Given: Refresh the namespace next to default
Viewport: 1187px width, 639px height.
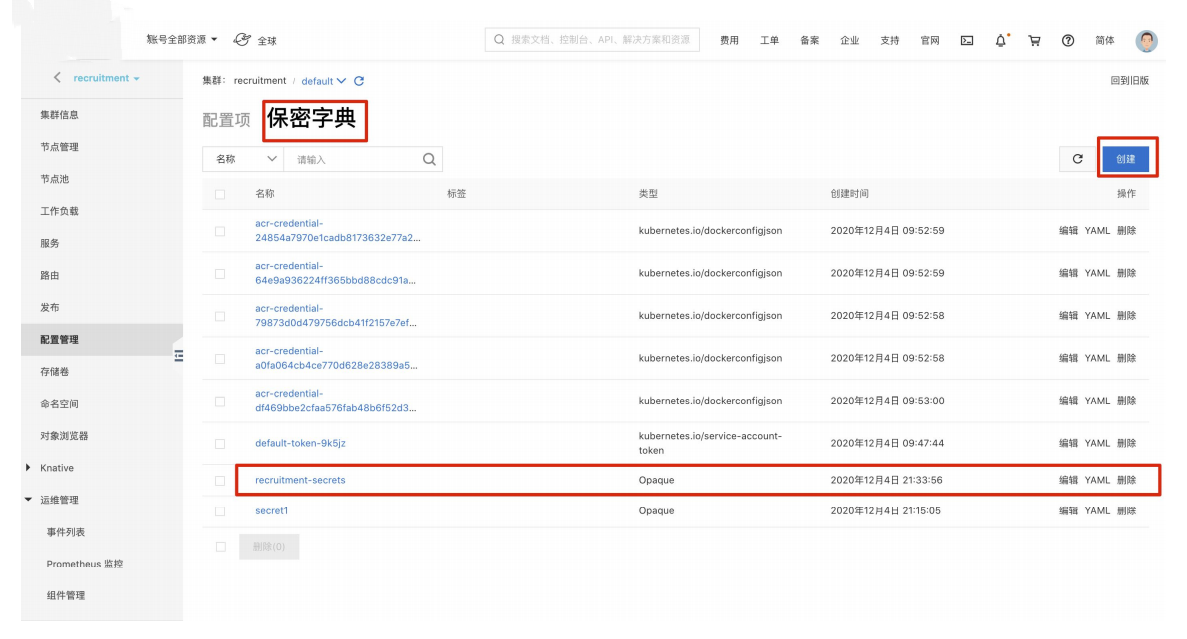Looking at the screenshot, I should click(359, 81).
